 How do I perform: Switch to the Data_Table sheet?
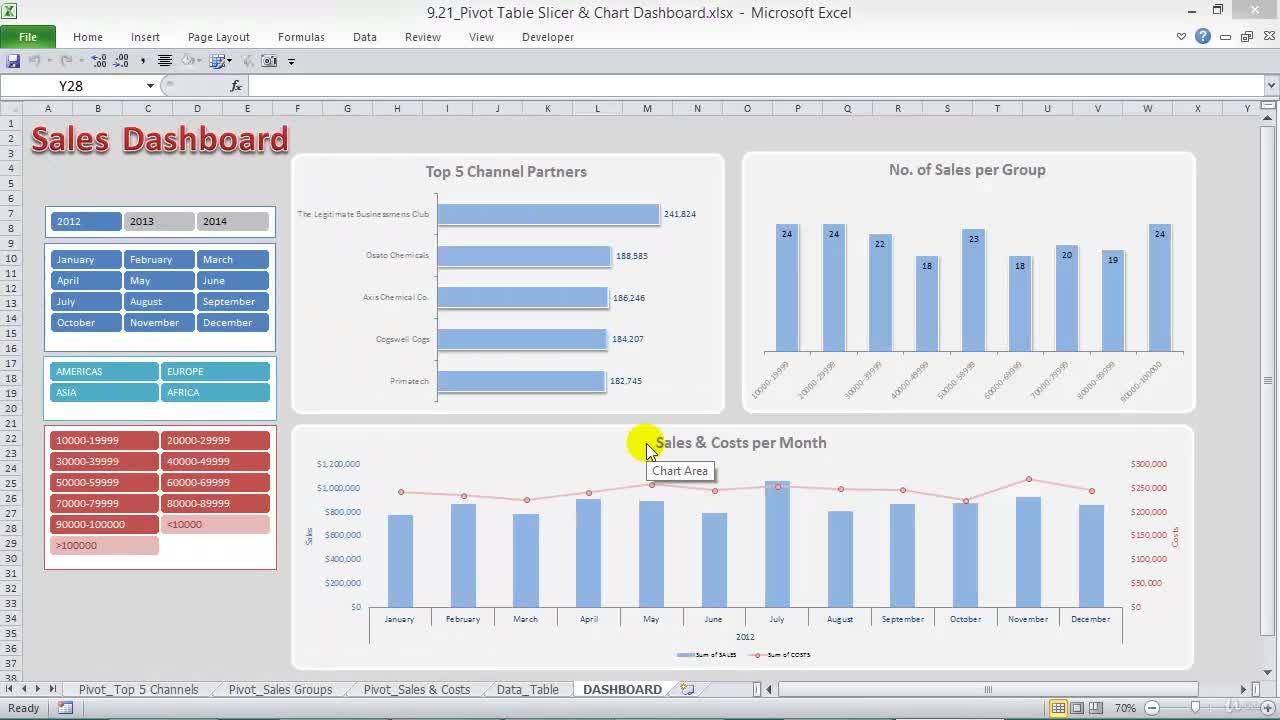(x=527, y=689)
